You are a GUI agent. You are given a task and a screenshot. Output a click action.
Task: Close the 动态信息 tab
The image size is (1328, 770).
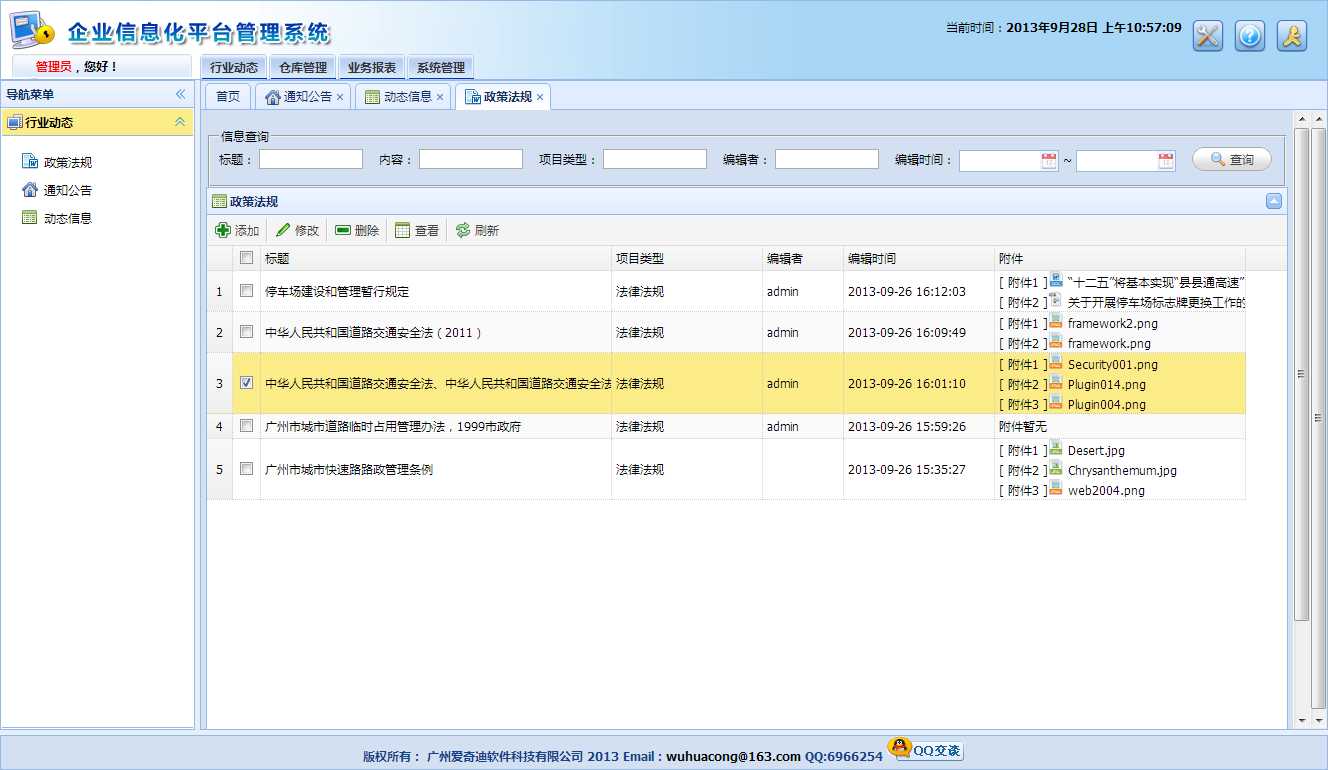coord(440,97)
